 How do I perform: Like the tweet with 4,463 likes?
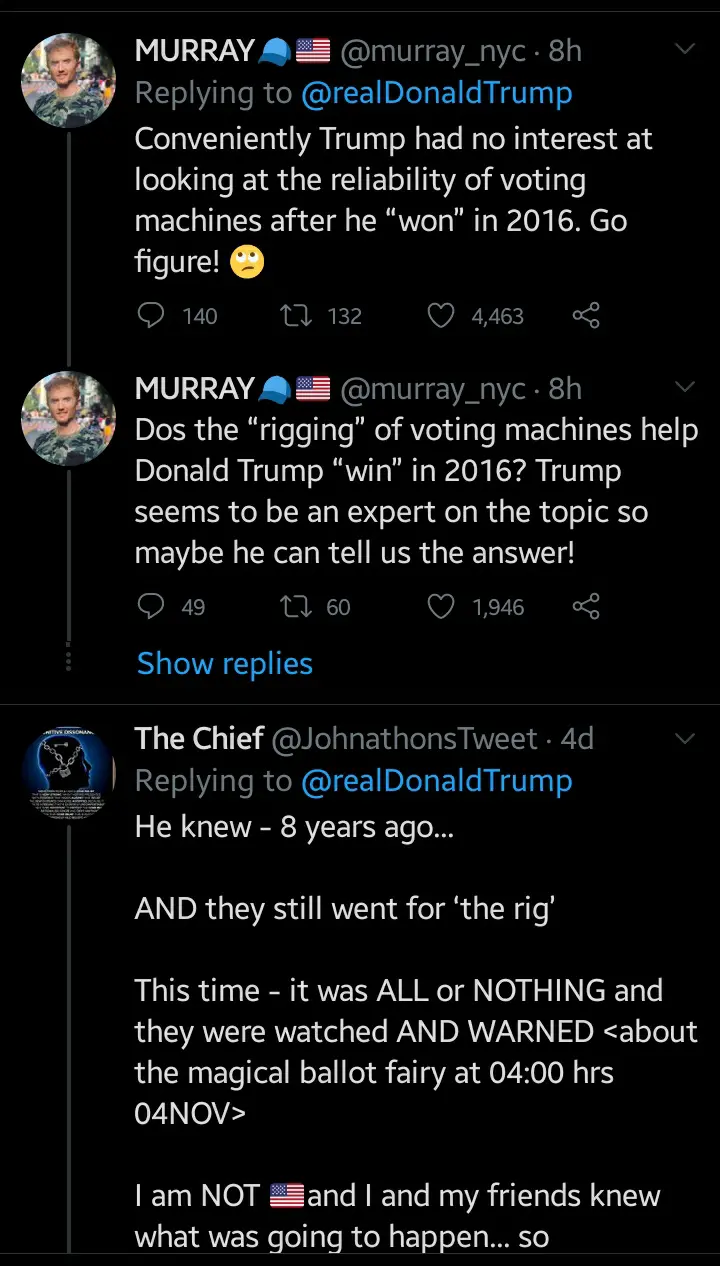click(441, 316)
